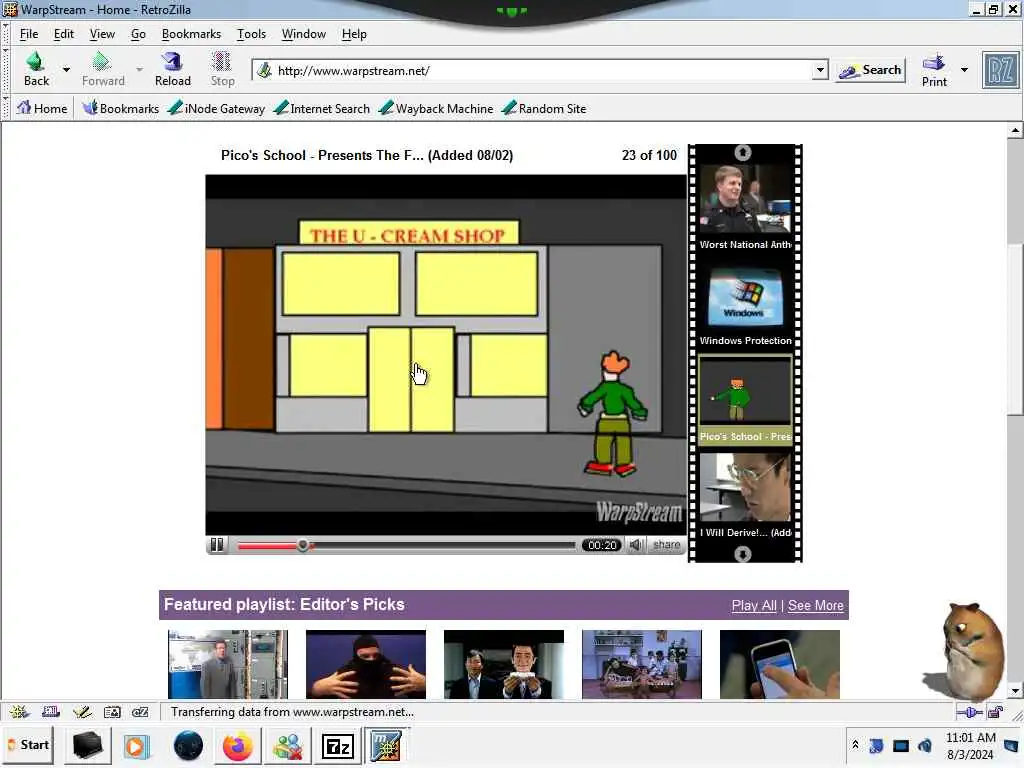Click the IRC chat status bar icon
Viewport: 1024px width, 768px height.
coord(140,712)
